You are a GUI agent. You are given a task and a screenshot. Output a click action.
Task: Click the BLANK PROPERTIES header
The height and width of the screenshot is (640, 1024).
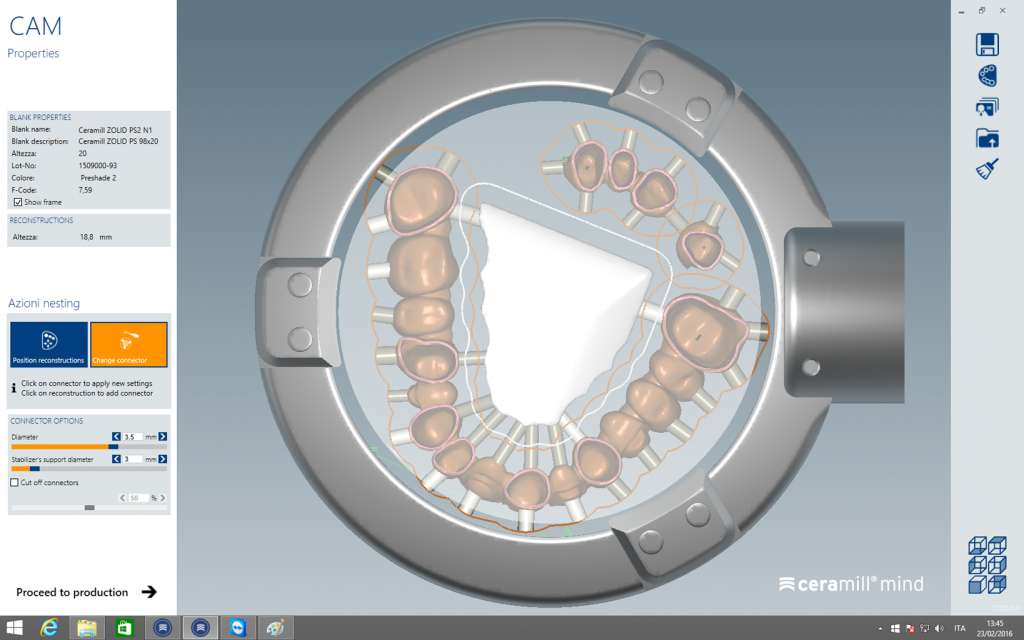pos(40,118)
